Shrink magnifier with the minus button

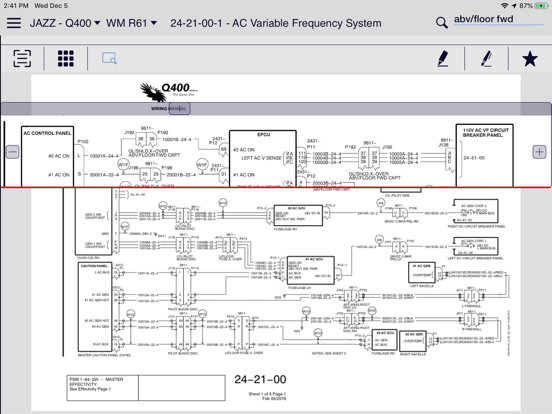(x=12, y=152)
